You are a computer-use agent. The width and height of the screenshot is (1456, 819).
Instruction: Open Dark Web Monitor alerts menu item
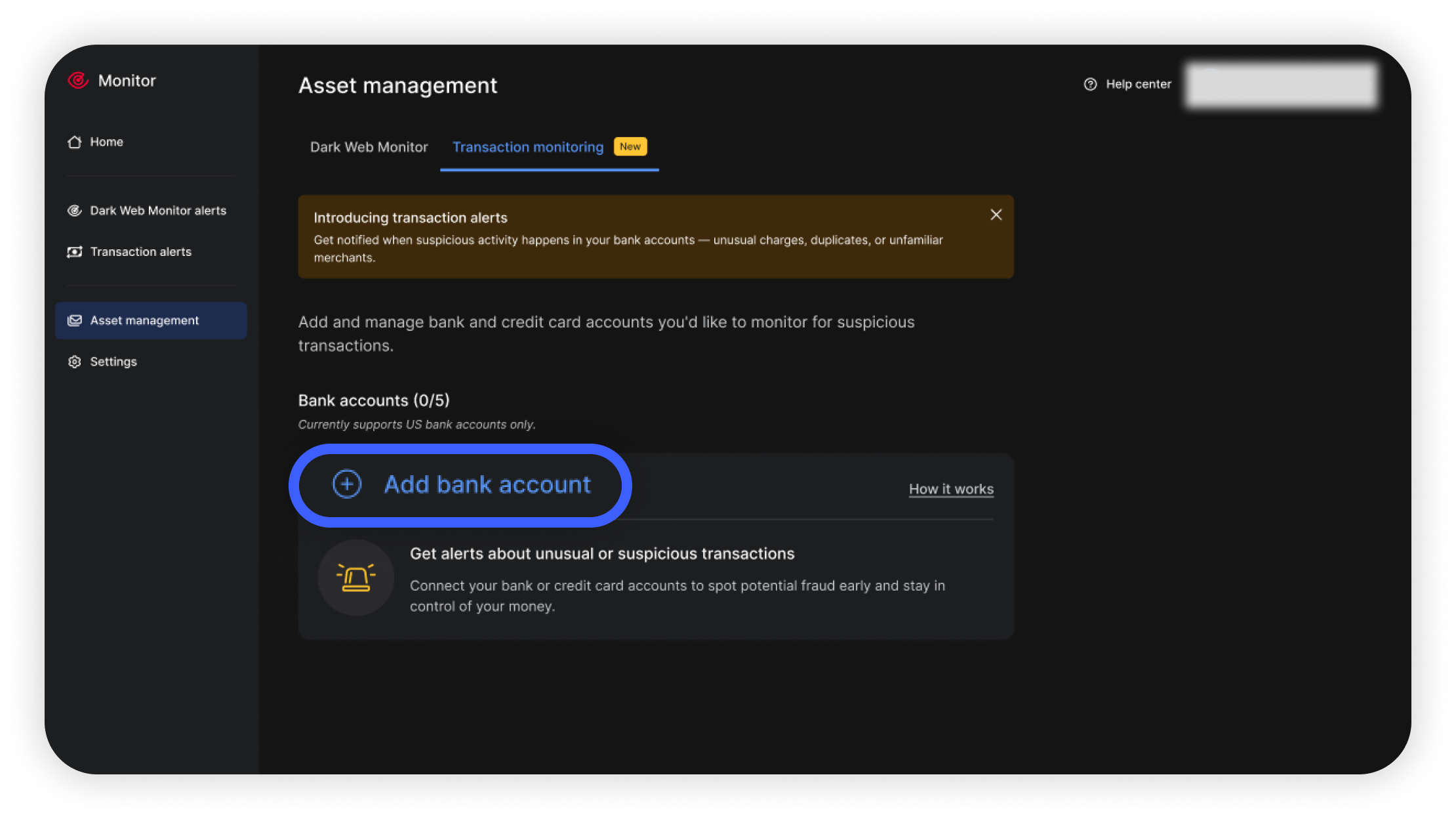pyautogui.click(x=158, y=211)
